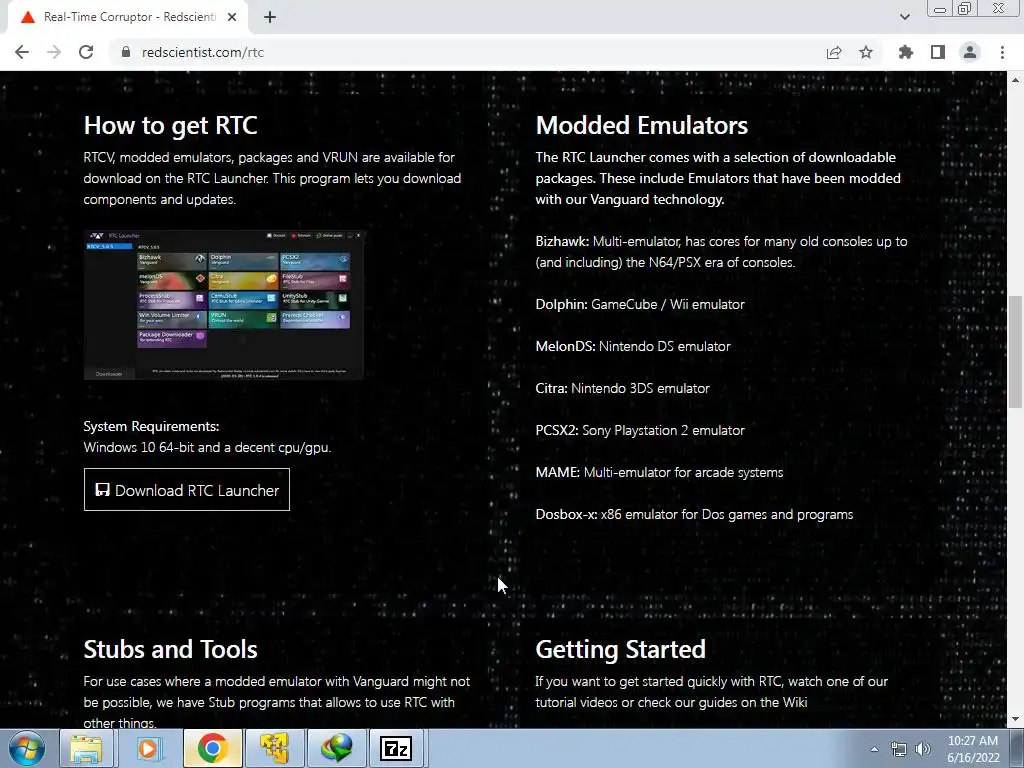This screenshot has height=768, width=1024.
Task: Expand the tab search chevron
Action: point(904,17)
